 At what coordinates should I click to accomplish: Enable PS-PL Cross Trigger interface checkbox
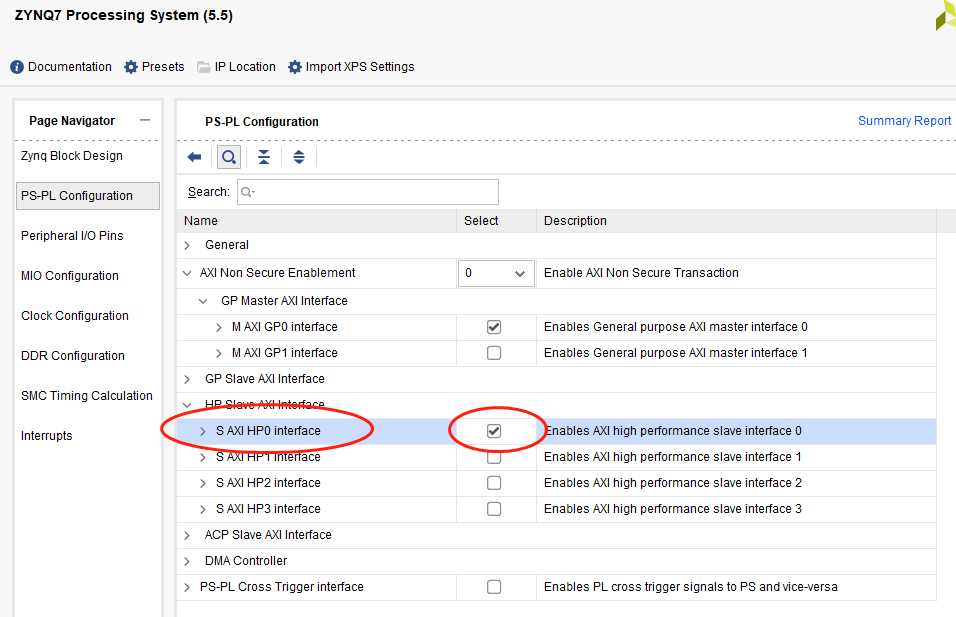pyautogui.click(x=494, y=587)
